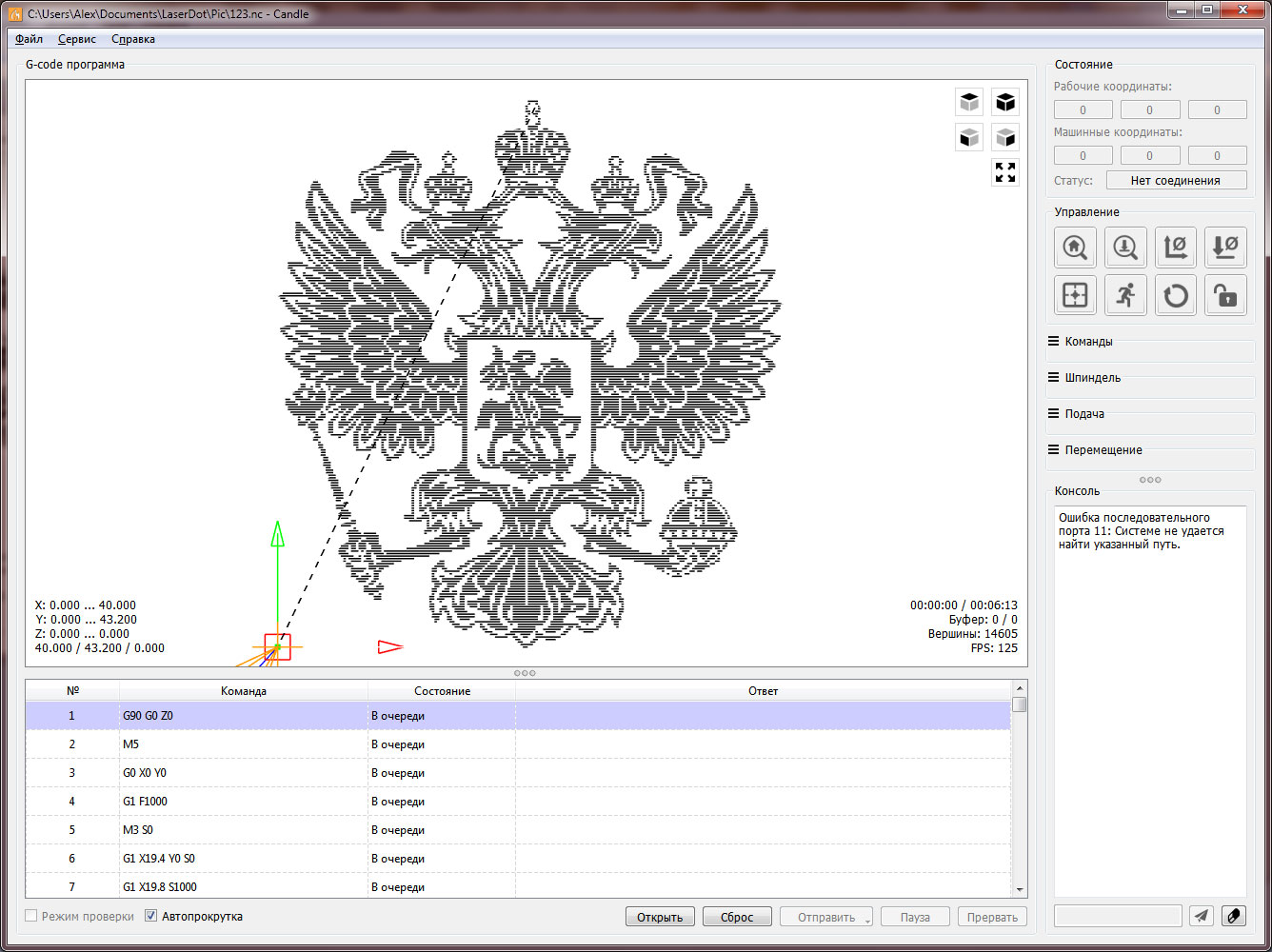Viewport: 1272px width, 952px height.
Task: Choose the view cube with dark right face
Action: [x=1005, y=138]
